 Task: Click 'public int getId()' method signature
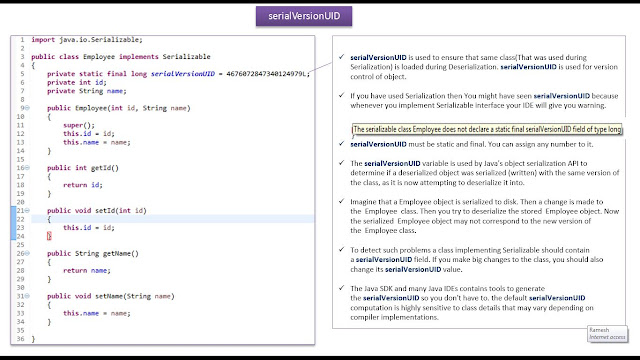click(x=83, y=168)
